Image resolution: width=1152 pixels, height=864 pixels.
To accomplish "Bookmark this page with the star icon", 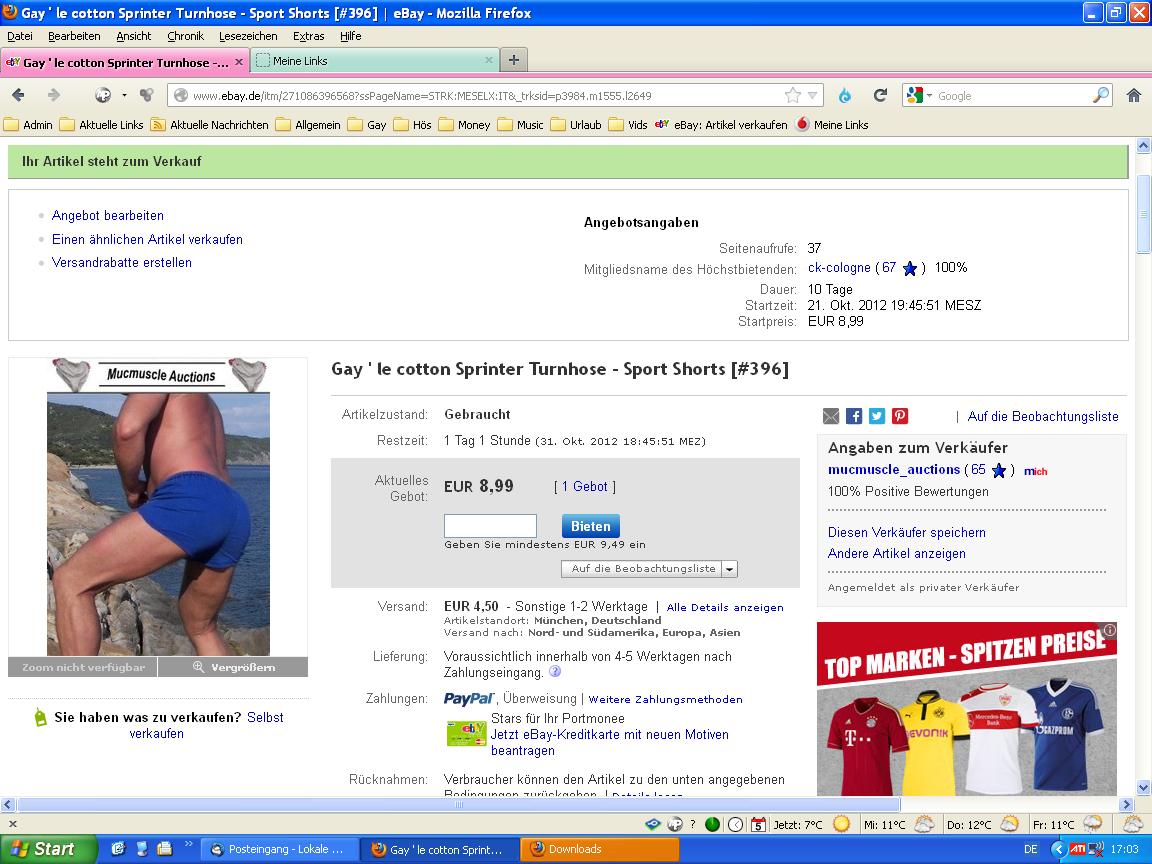I will [793, 96].
